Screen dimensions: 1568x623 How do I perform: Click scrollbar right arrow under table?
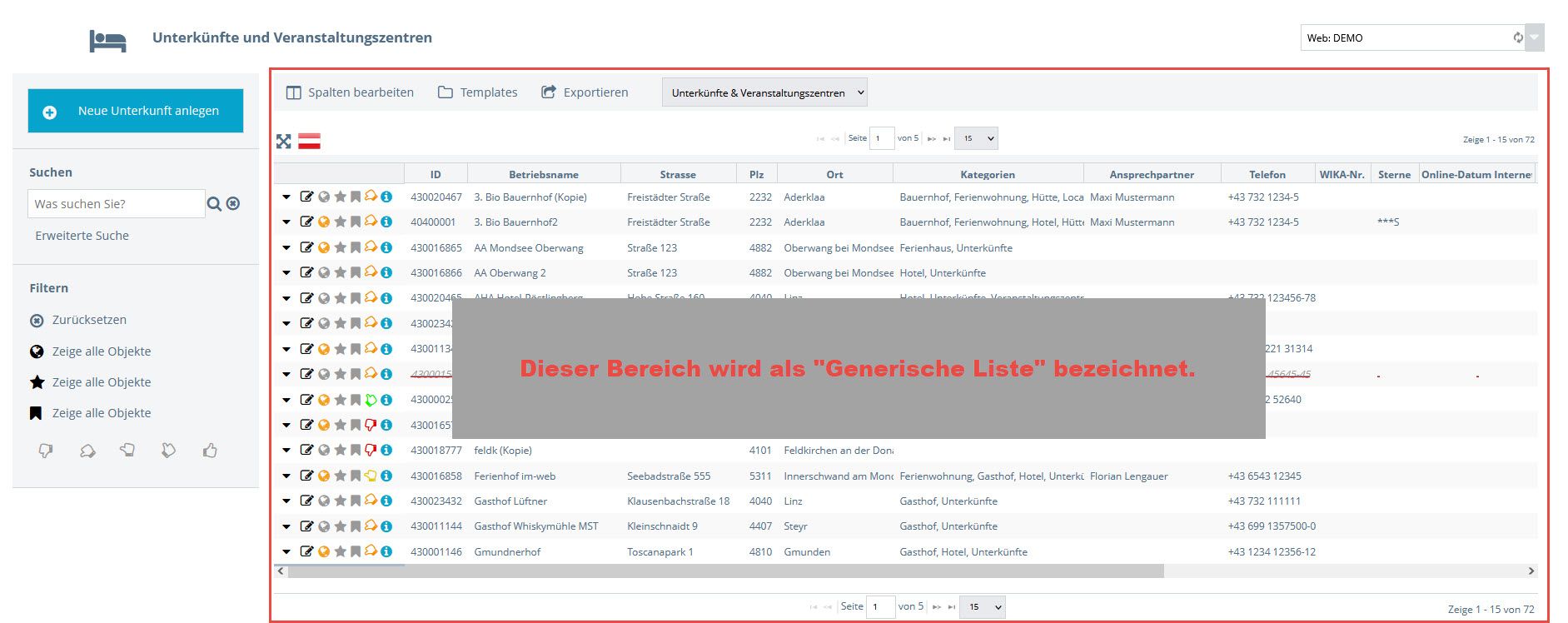pos(1531,571)
